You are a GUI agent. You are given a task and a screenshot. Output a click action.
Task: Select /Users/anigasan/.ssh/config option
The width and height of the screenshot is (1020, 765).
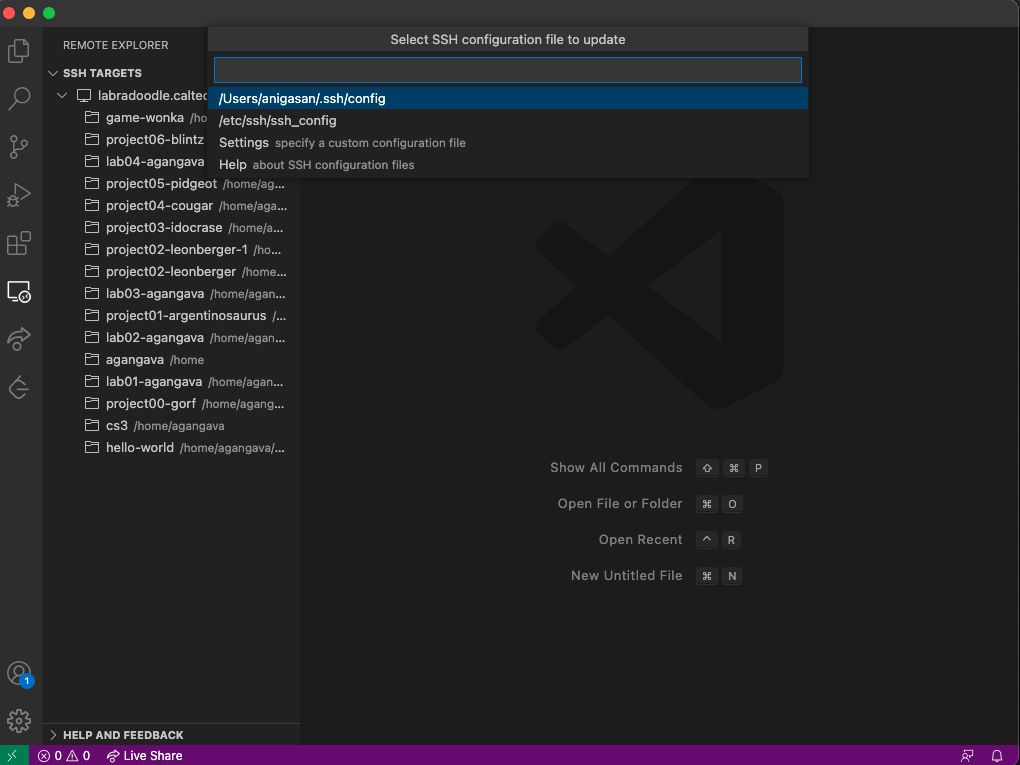302,99
